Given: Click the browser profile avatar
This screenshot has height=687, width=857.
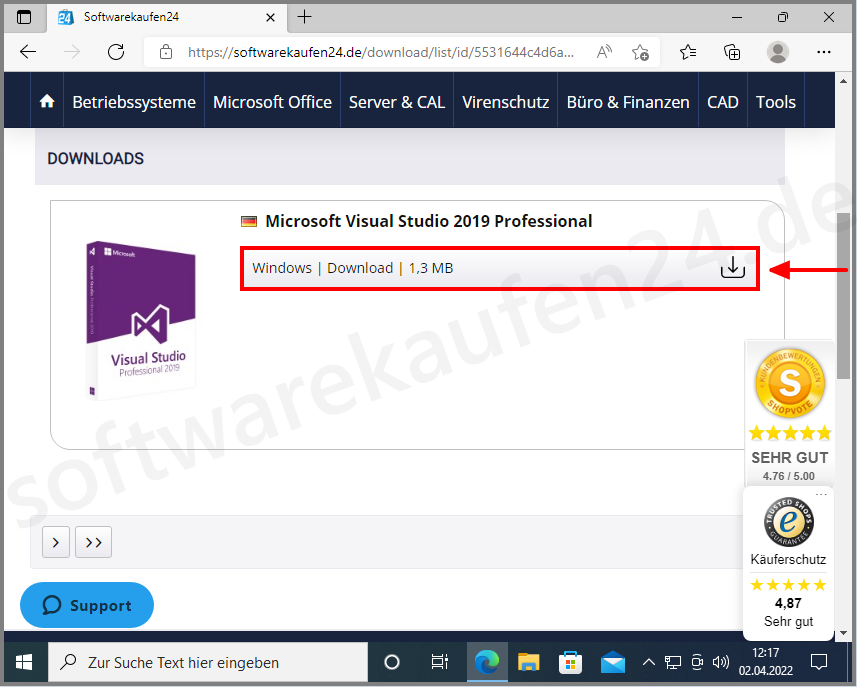Looking at the screenshot, I should pos(777,52).
